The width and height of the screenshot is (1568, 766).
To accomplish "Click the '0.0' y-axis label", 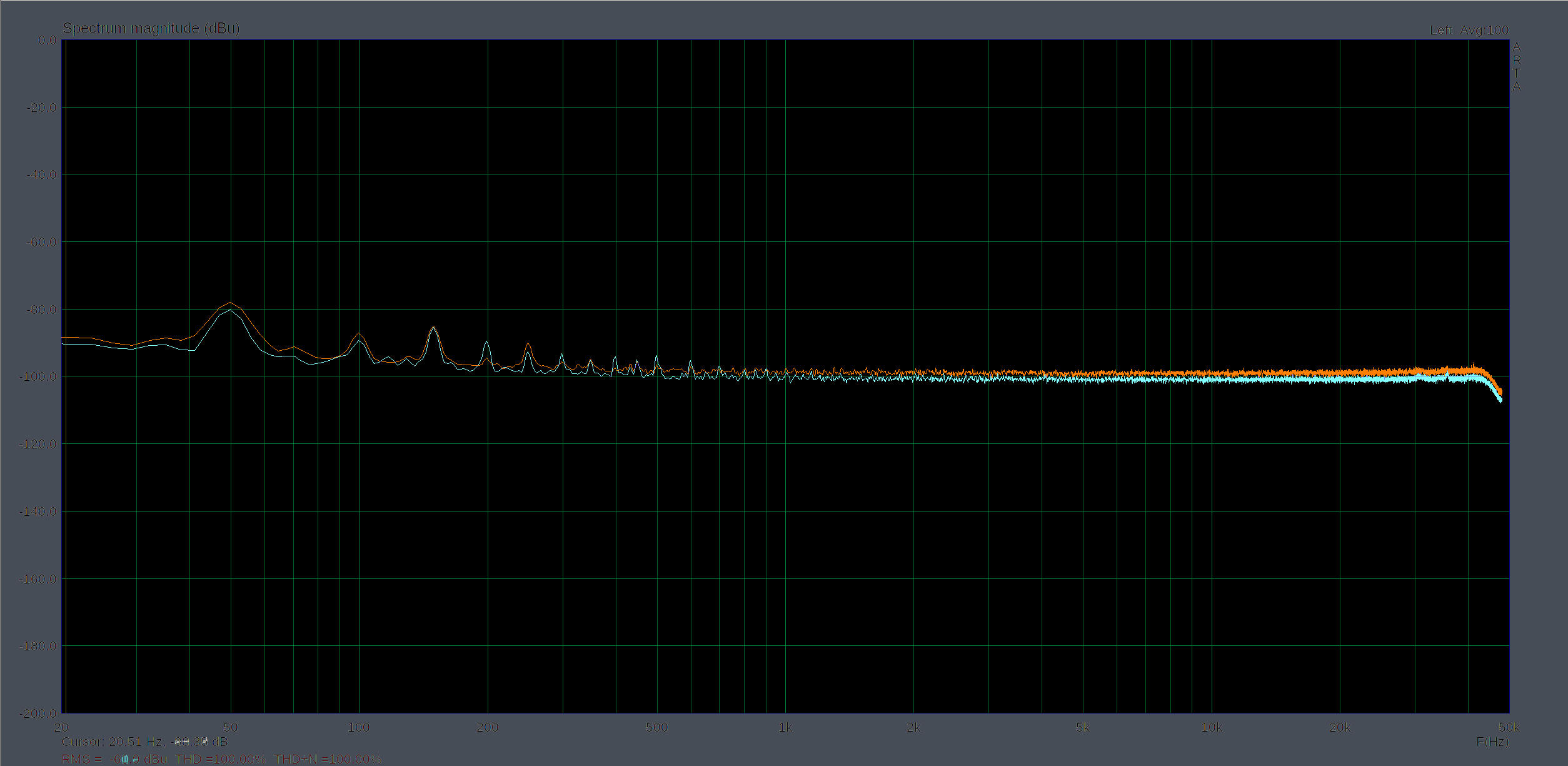I will coord(47,40).
